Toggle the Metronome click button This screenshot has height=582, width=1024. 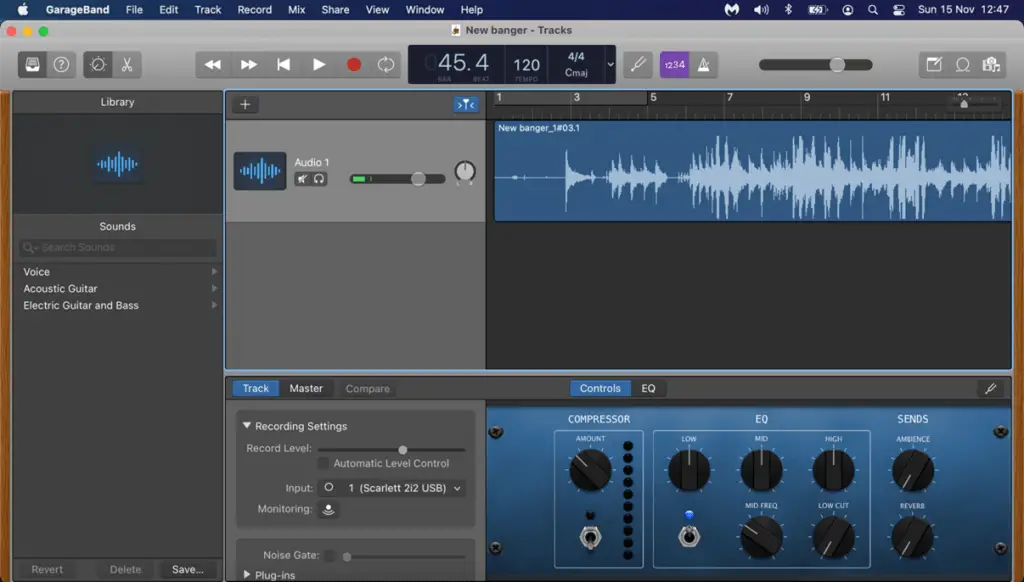(x=703, y=65)
